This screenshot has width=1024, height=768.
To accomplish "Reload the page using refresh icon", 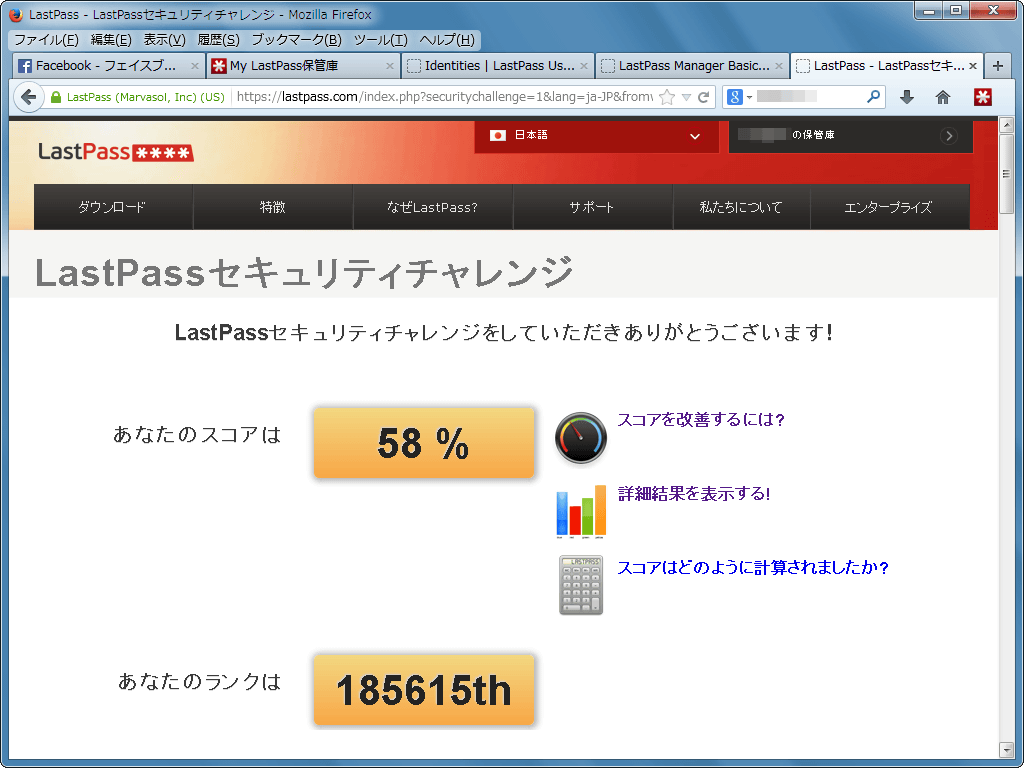I will click(703, 97).
